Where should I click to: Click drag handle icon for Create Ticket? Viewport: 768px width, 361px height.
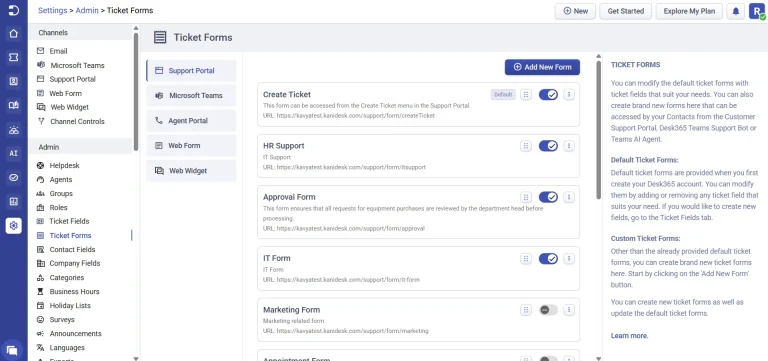tap(526, 95)
